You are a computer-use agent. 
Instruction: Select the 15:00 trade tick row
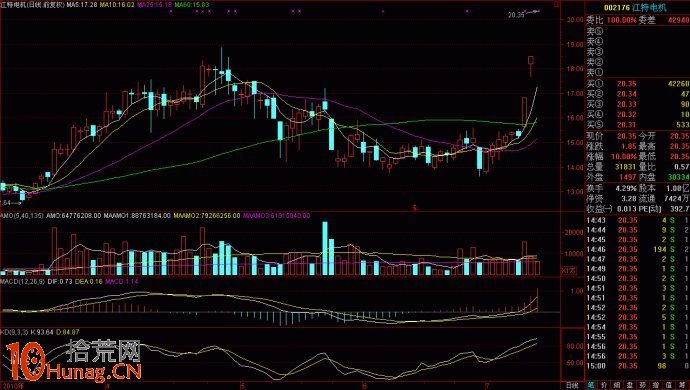[x=638, y=366]
